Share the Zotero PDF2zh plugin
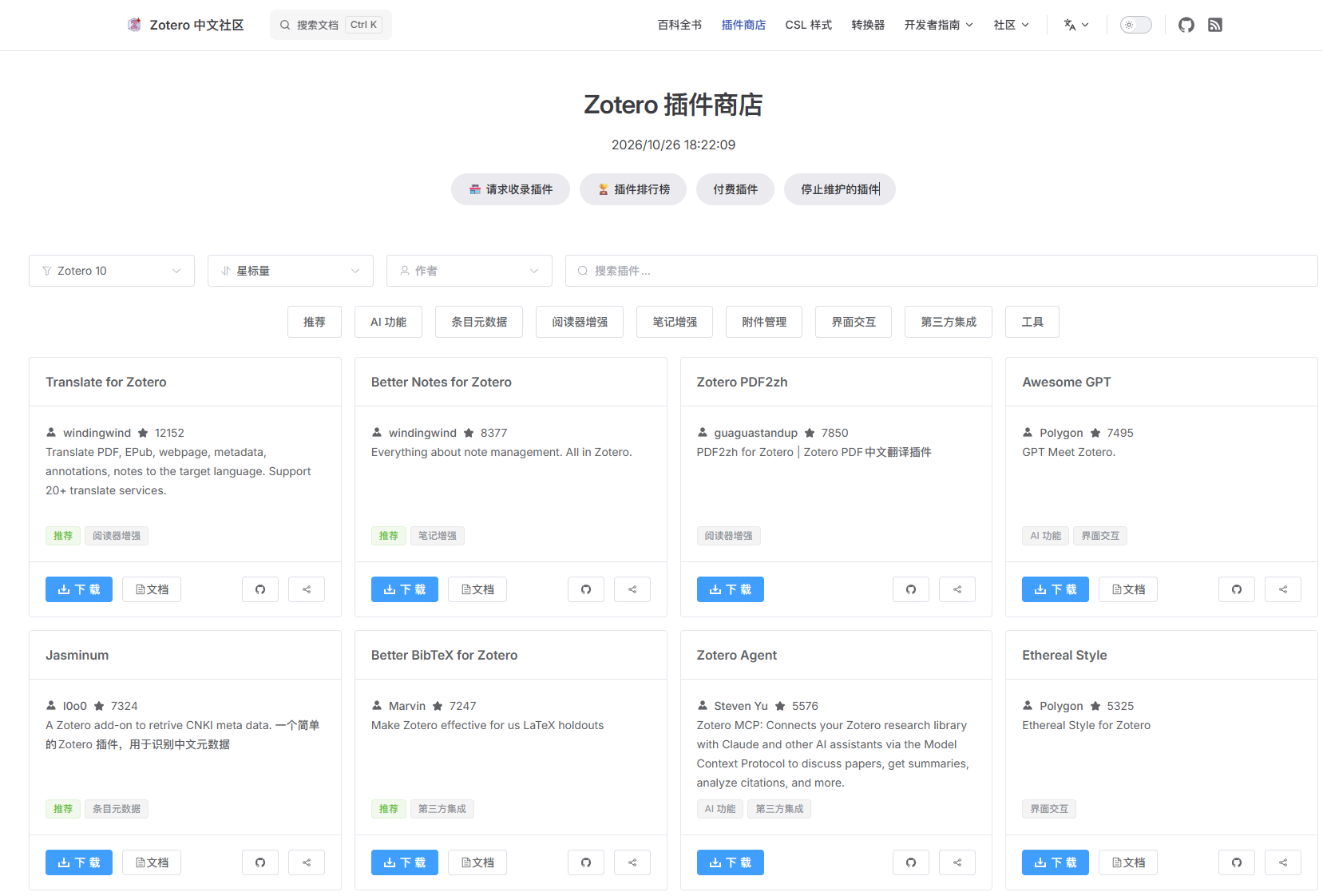 pos(957,589)
